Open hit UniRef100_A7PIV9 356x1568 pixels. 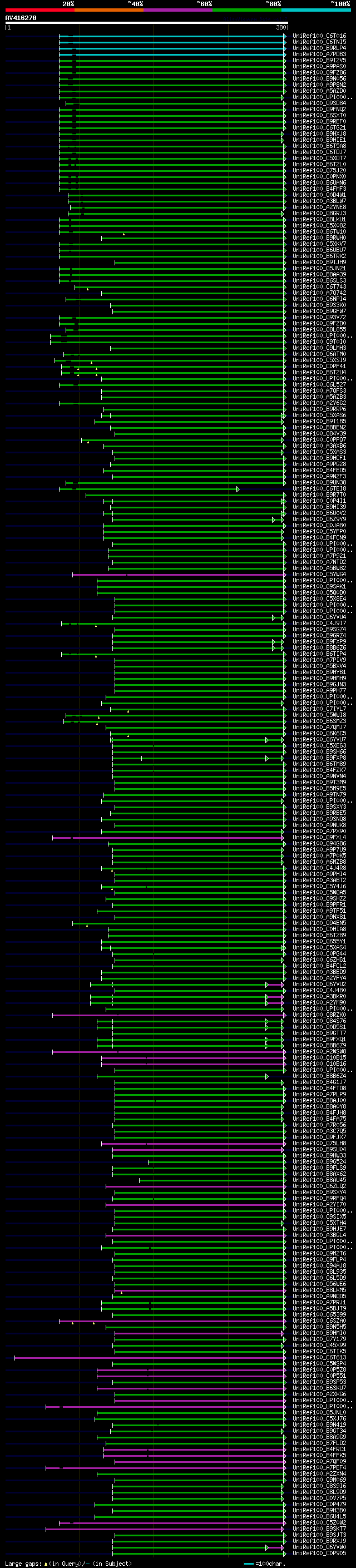coord(319,660)
